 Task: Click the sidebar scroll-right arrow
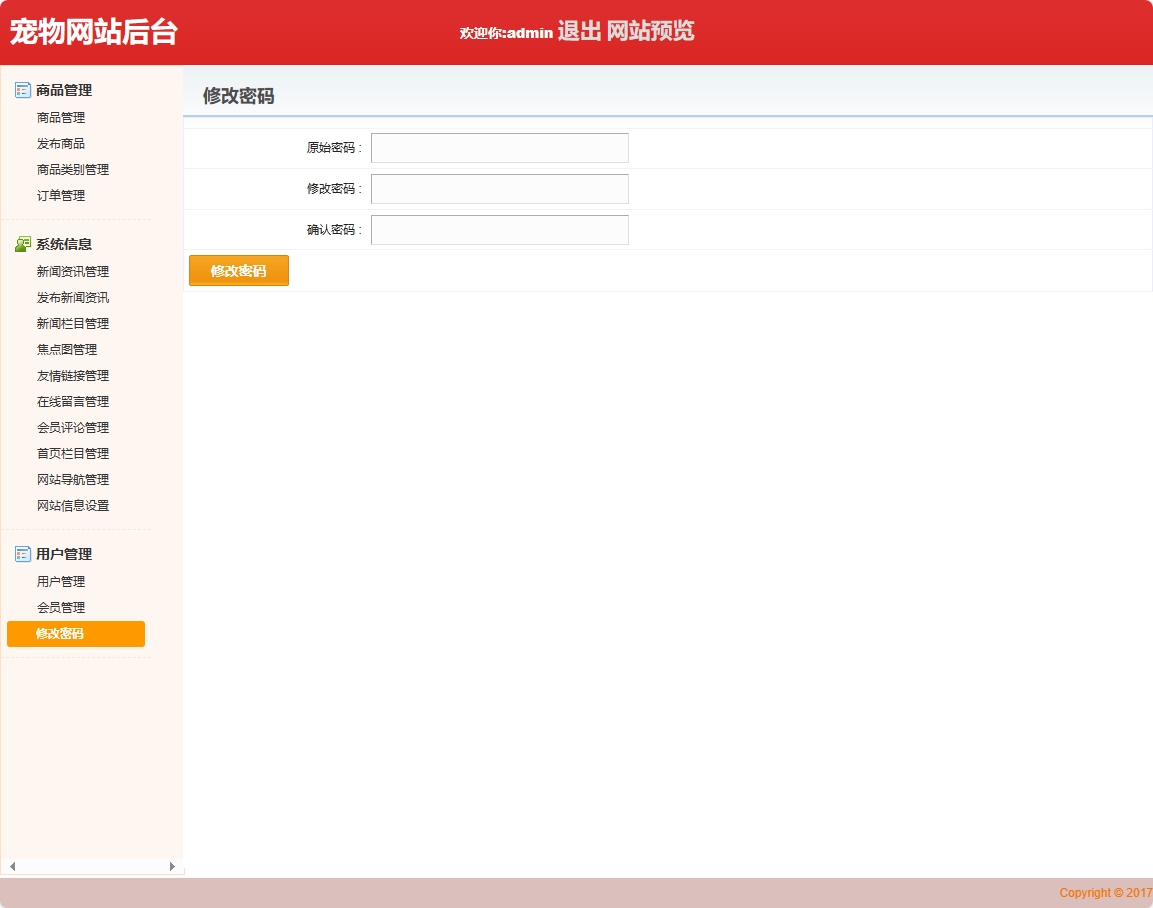[x=172, y=867]
